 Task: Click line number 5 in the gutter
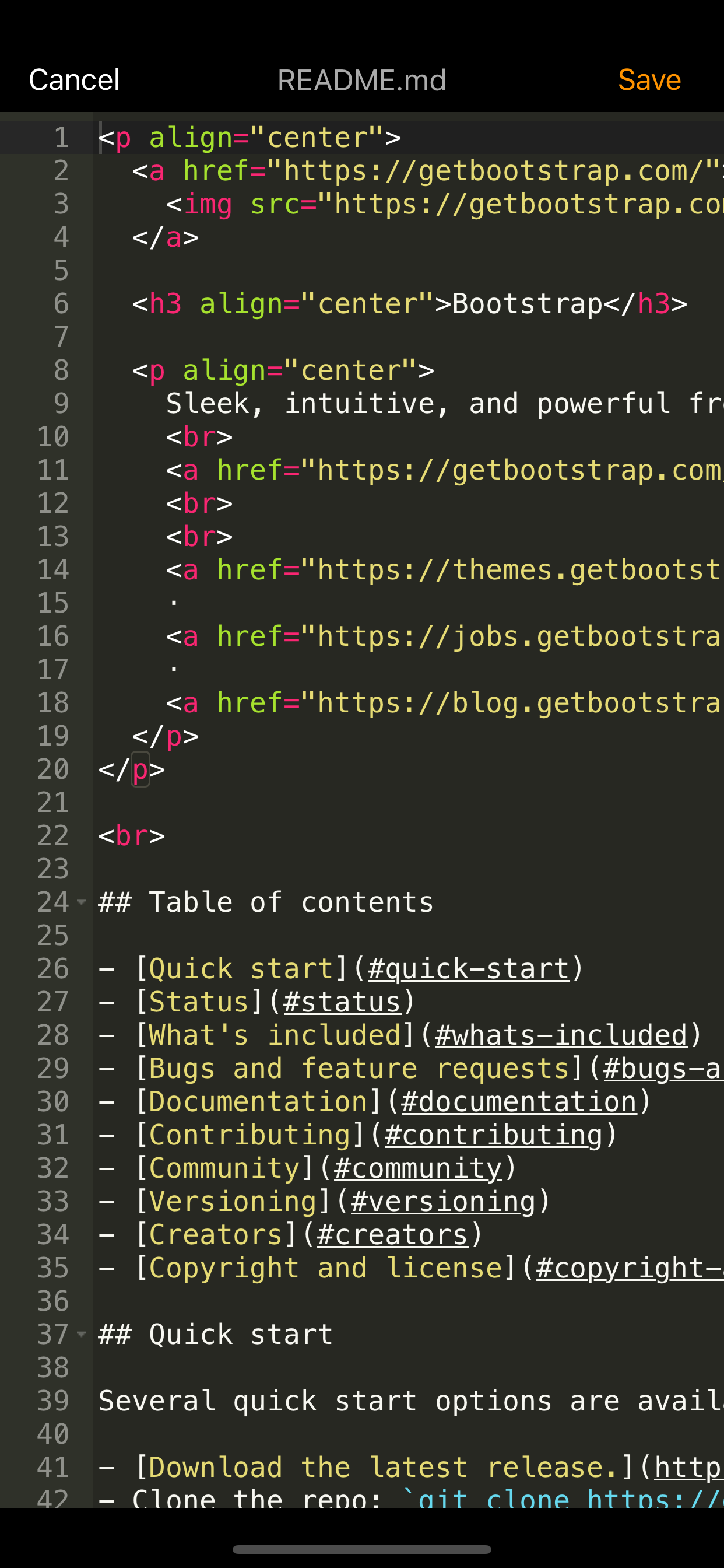61,270
